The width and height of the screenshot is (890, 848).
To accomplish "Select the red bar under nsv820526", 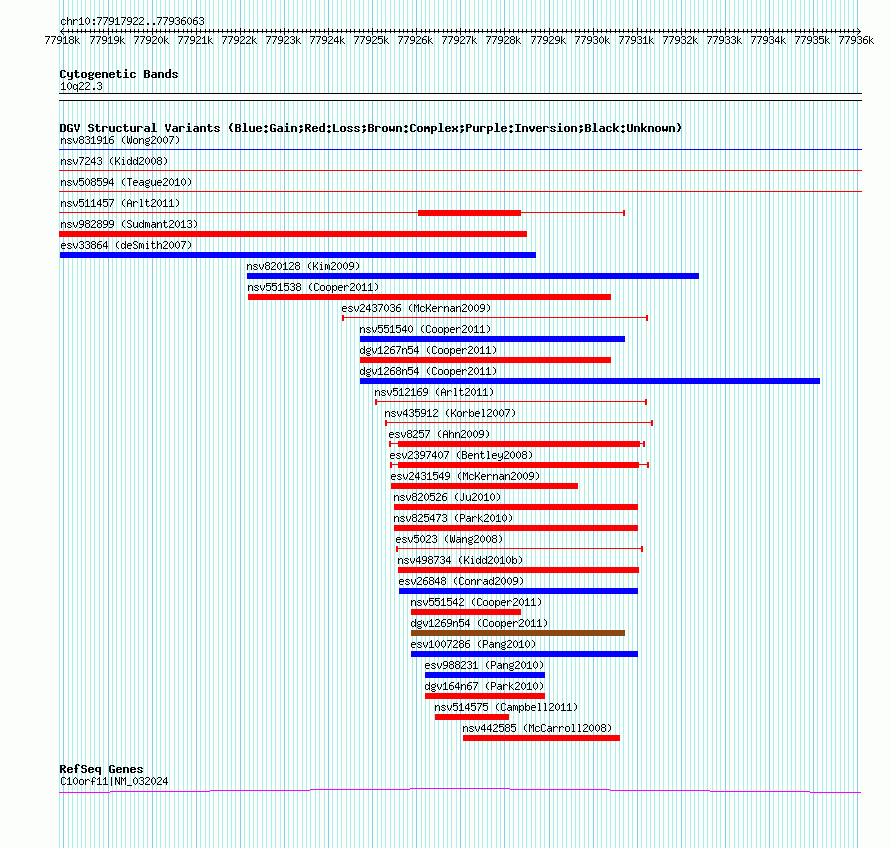I will pyautogui.click(x=516, y=507).
